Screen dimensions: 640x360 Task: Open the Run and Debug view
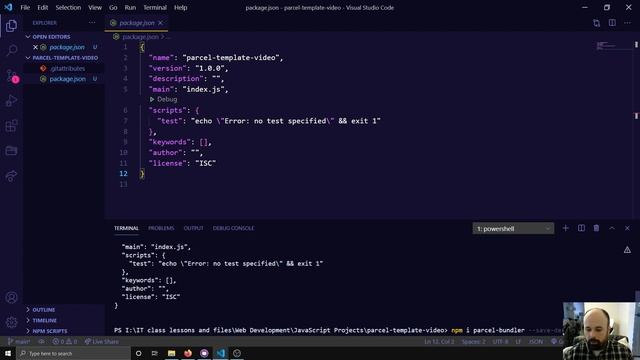click(11, 100)
